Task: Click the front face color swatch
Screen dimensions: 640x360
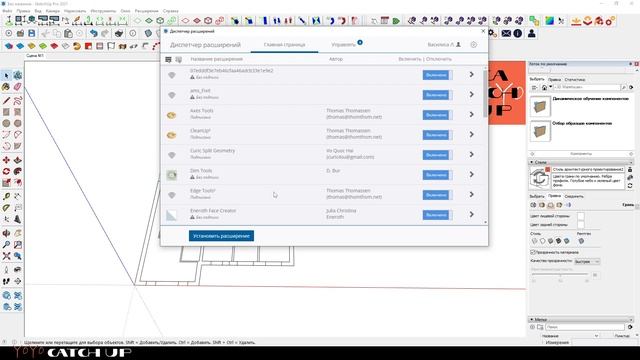Action: click(581, 216)
